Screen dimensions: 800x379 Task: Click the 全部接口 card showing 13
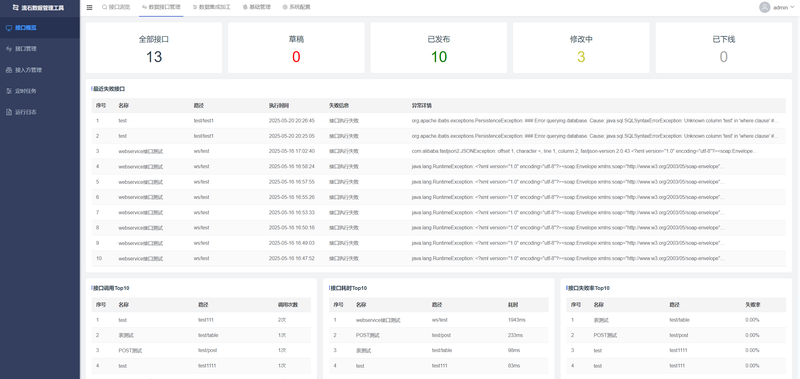point(154,48)
